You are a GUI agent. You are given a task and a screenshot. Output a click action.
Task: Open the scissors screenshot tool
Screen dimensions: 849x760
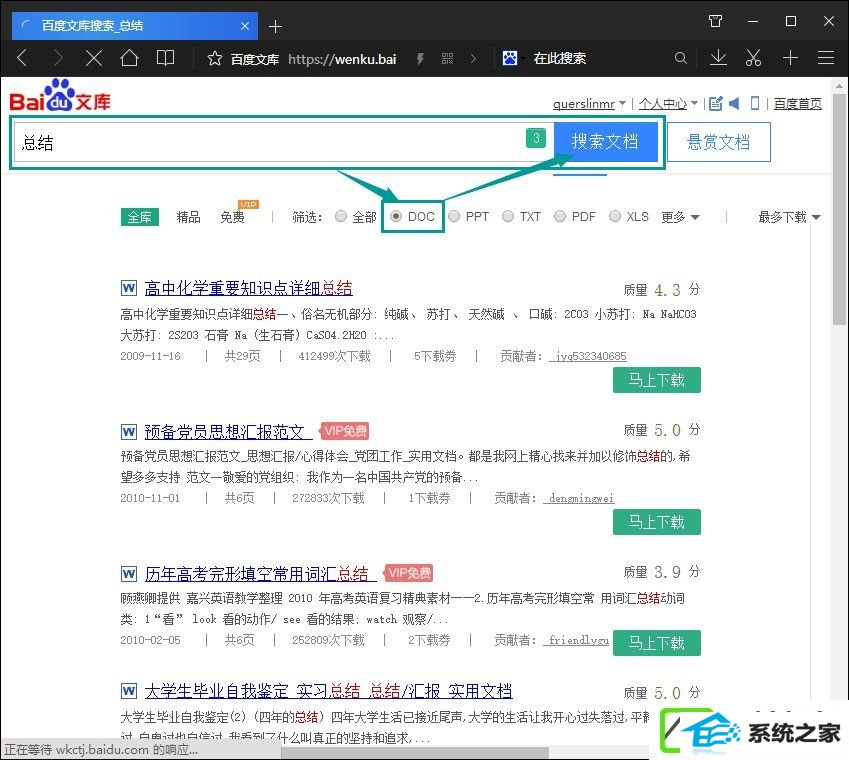(x=753, y=57)
